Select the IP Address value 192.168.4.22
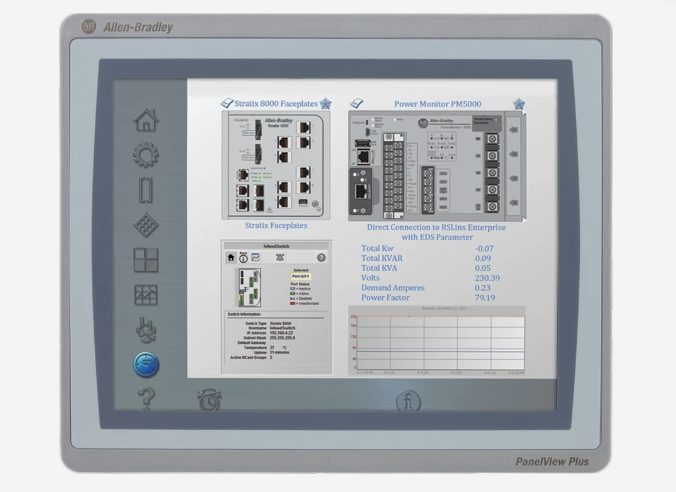Image resolution: width=676 pixels, height=492 pixels. pyautogui.click(x=282, y=333)
